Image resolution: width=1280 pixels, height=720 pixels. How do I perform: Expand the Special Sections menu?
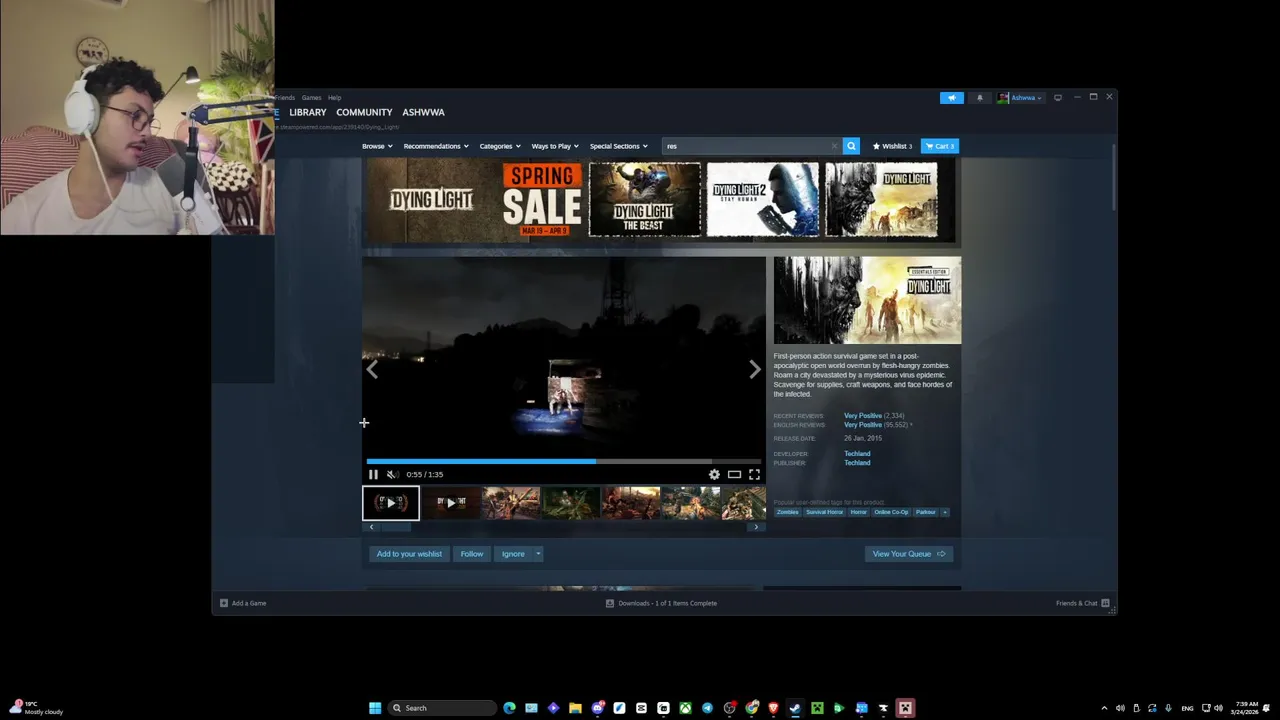(618, 146)
